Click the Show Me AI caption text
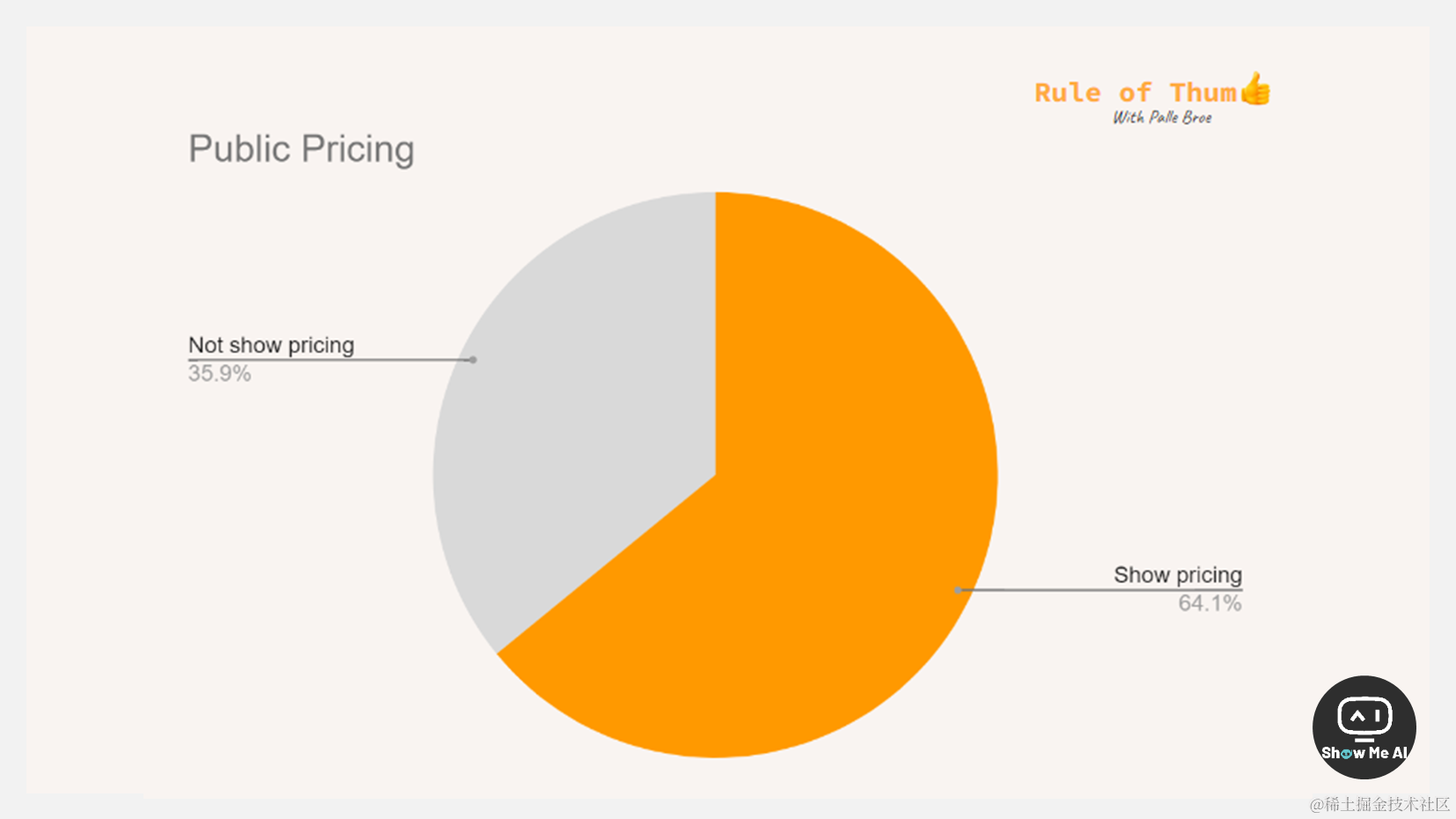This screenshot has height=819, width=1456. click(x=1364, y=753)
